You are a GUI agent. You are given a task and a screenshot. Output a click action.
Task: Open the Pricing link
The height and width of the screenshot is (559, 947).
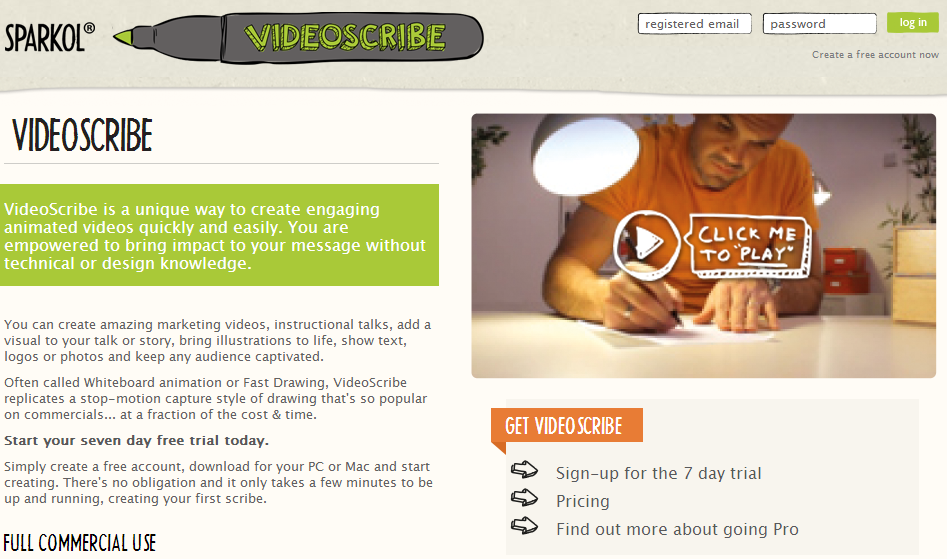pyautogui.click(x=583, y=501)
